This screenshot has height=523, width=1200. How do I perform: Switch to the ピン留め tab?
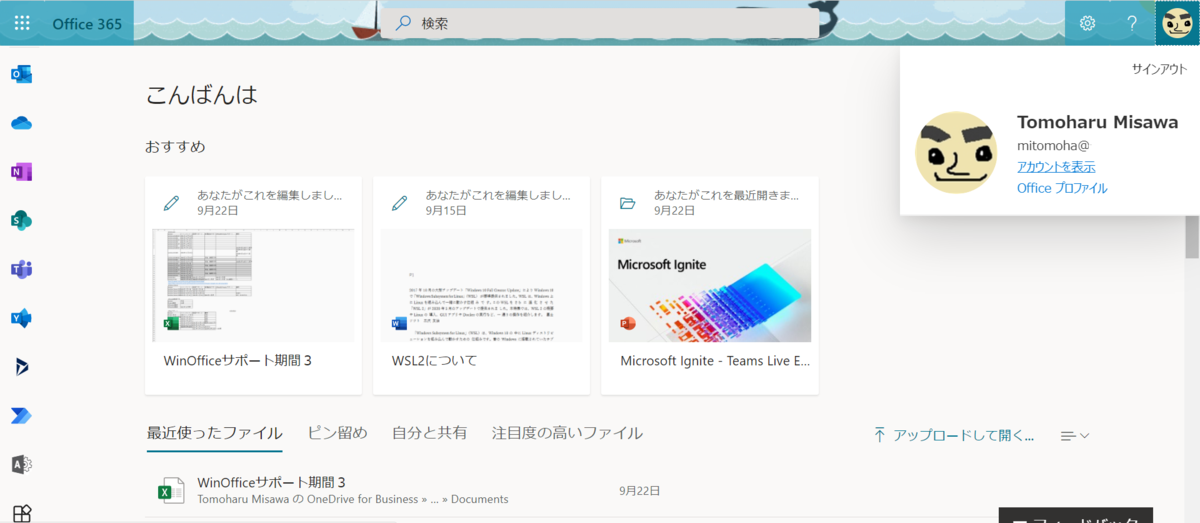(337, 433)
